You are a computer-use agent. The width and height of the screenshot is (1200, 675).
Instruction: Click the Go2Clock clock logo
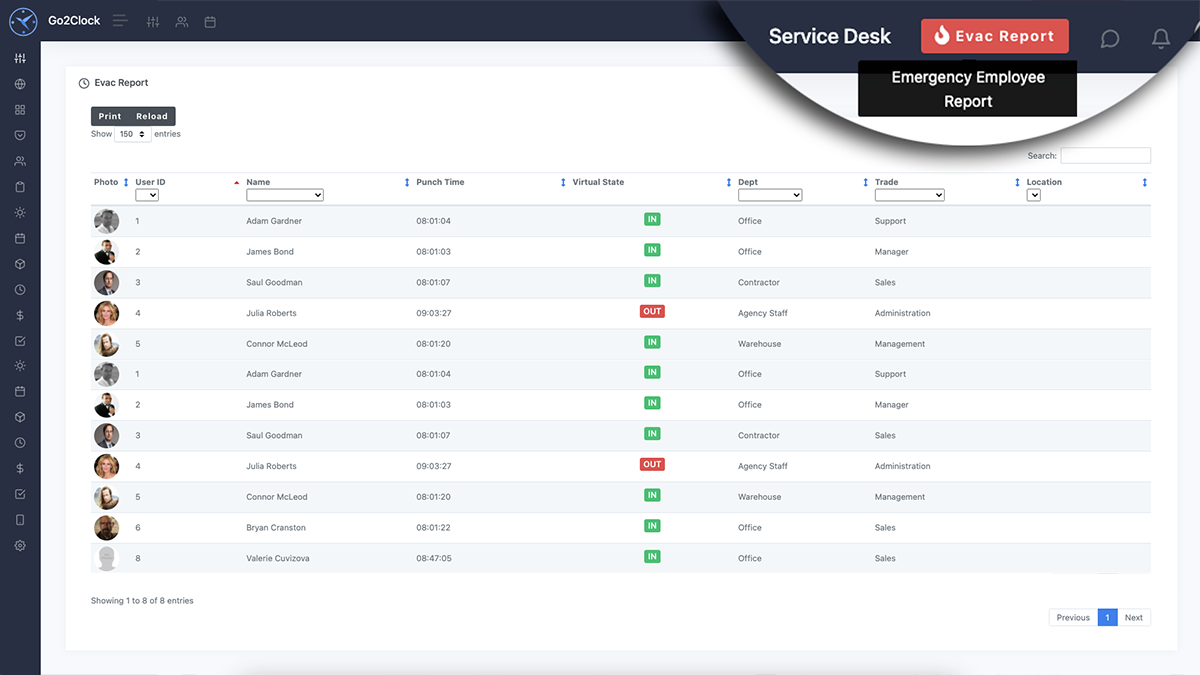tap(22, 21)
